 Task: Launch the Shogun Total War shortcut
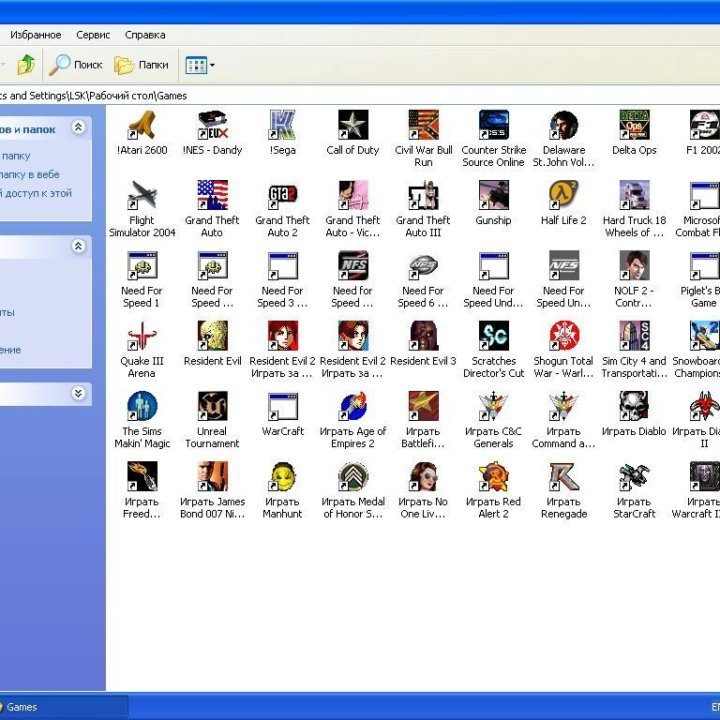click(x=563, y=337)
